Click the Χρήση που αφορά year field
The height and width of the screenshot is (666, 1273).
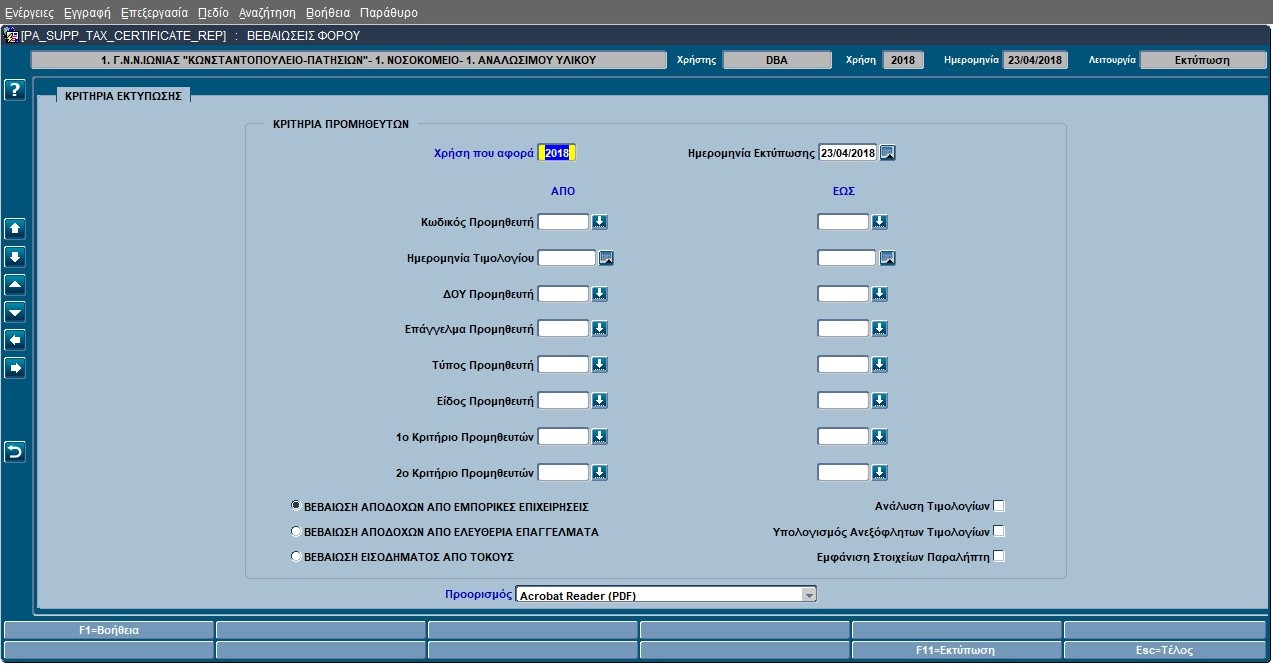point(557,153)
